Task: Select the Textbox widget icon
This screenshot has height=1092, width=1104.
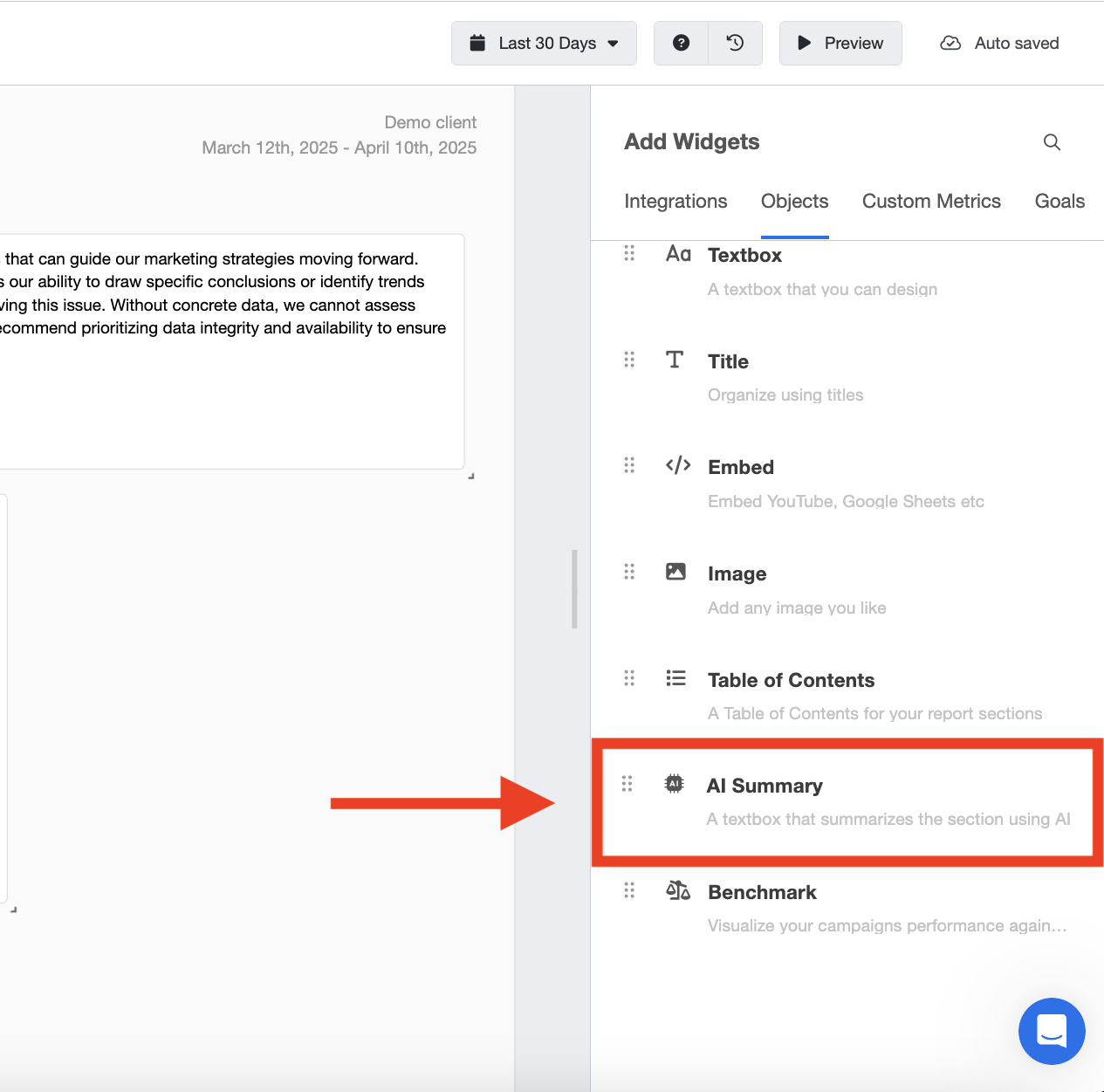Action: click(x=678, y=254)
